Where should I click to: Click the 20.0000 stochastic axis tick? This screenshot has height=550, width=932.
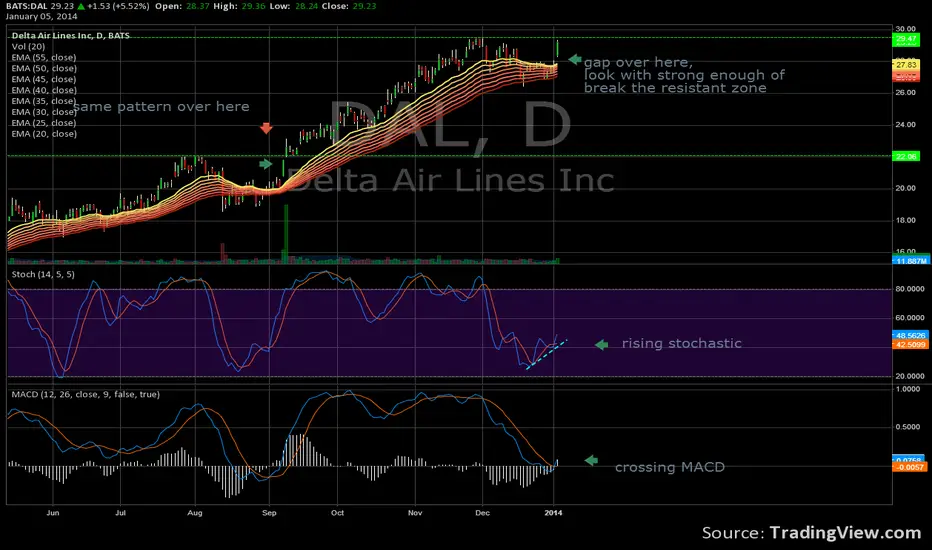tap(910, 376)
